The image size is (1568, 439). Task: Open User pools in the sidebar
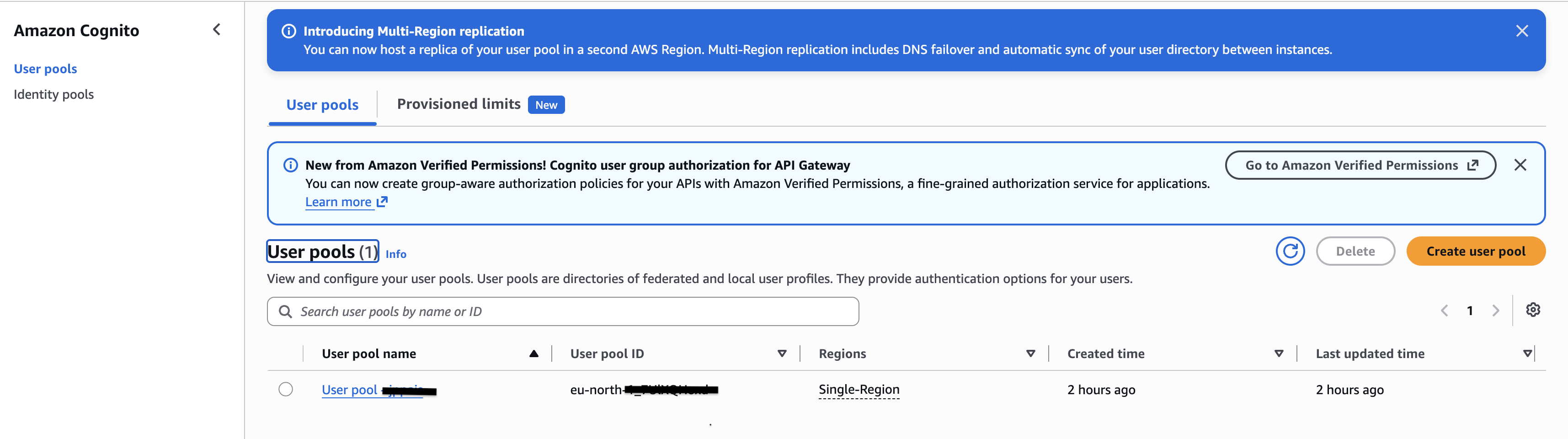coord(46,69)
